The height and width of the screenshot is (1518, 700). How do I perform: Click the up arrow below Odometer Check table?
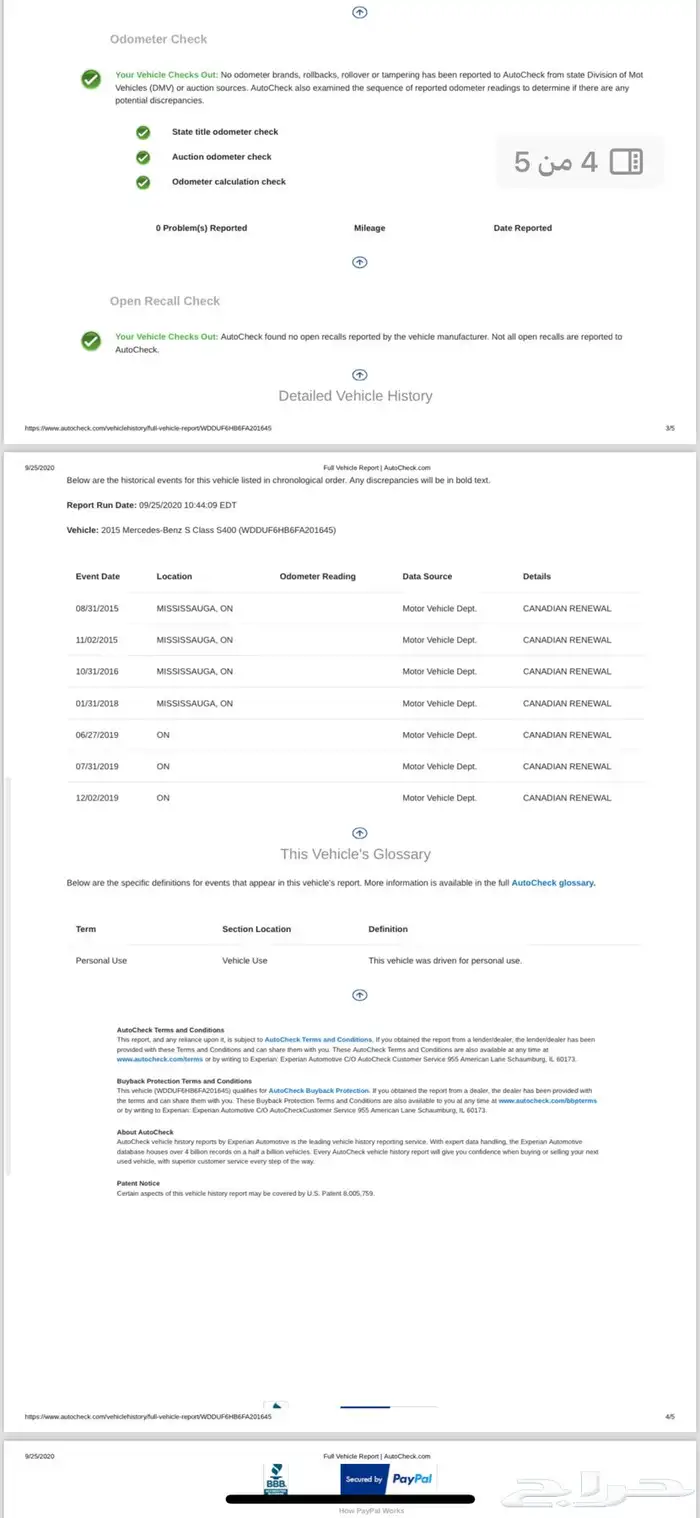(360, 262)
